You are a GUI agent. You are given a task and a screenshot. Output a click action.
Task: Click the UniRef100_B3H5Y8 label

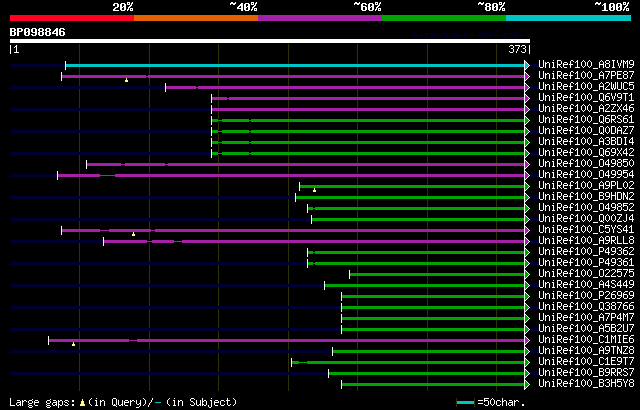pyautogui.click(x=586, y=384)
